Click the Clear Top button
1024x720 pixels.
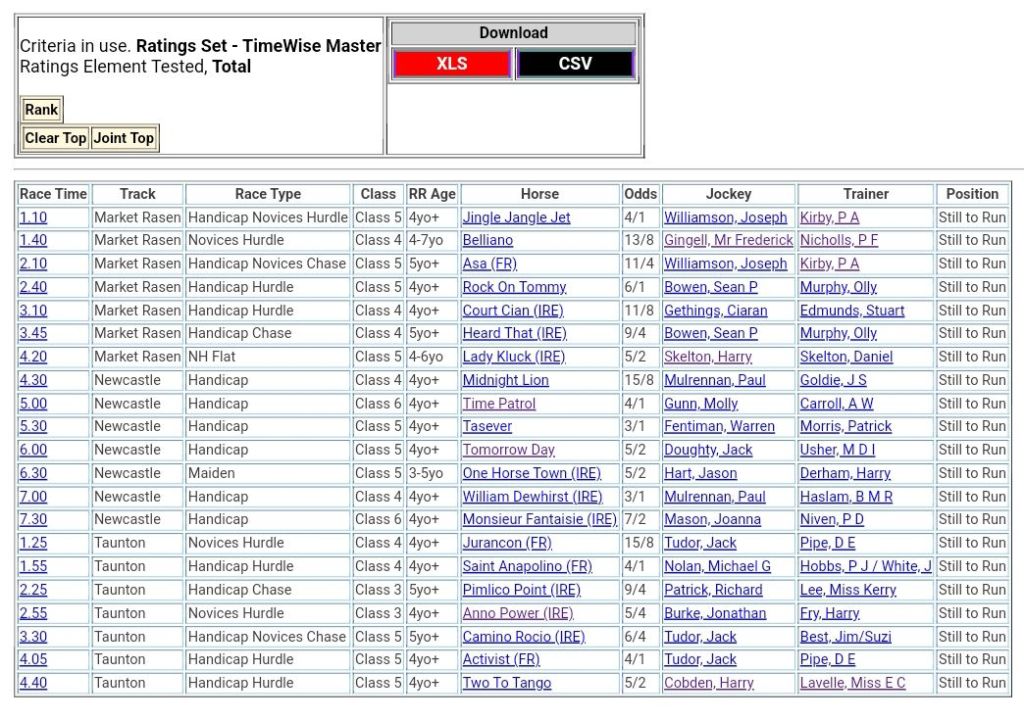(x=55, y=138)
